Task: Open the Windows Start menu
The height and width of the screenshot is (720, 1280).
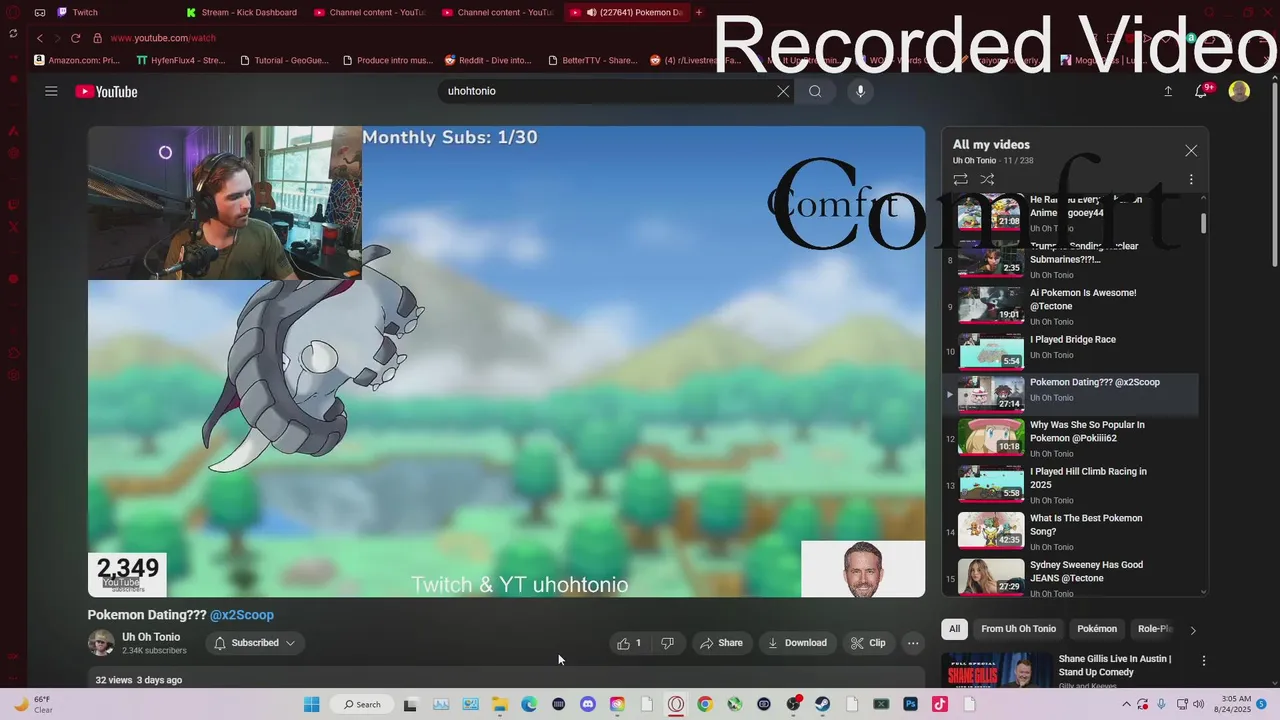Action: [311, 704]
